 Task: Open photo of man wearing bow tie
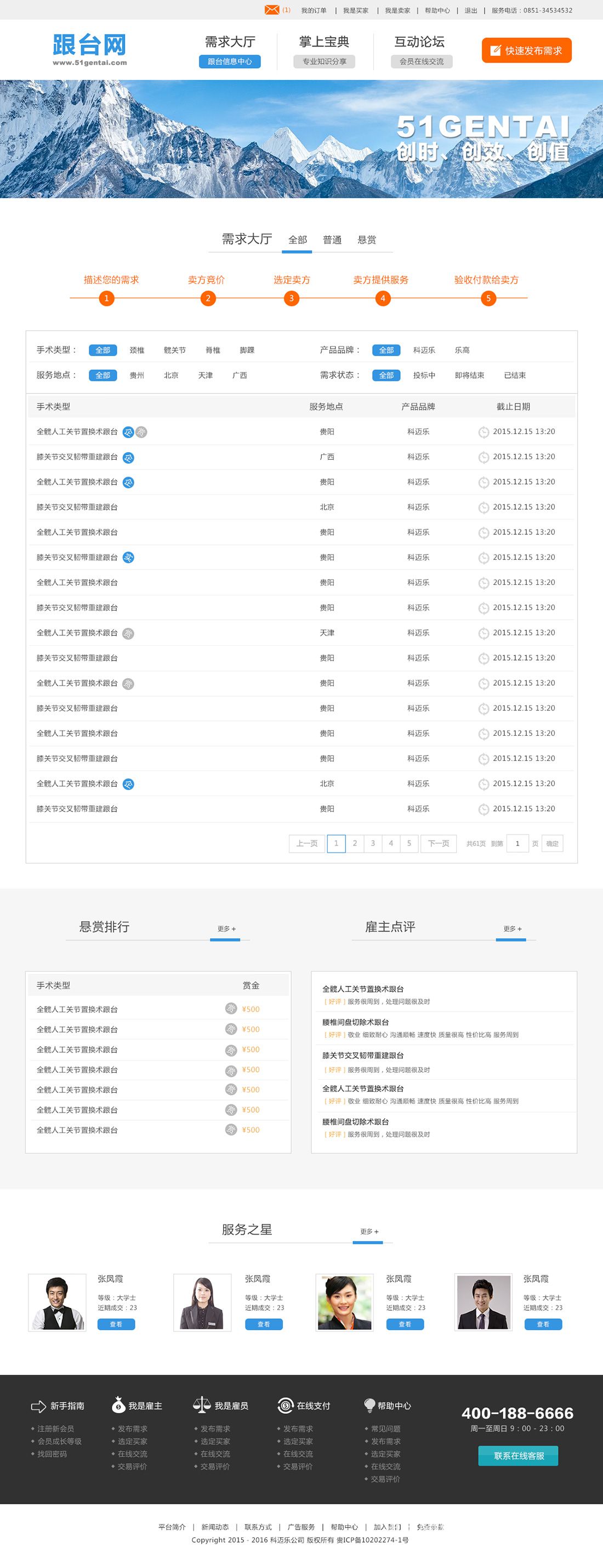pyautogui.click(x=57, y=1302)
